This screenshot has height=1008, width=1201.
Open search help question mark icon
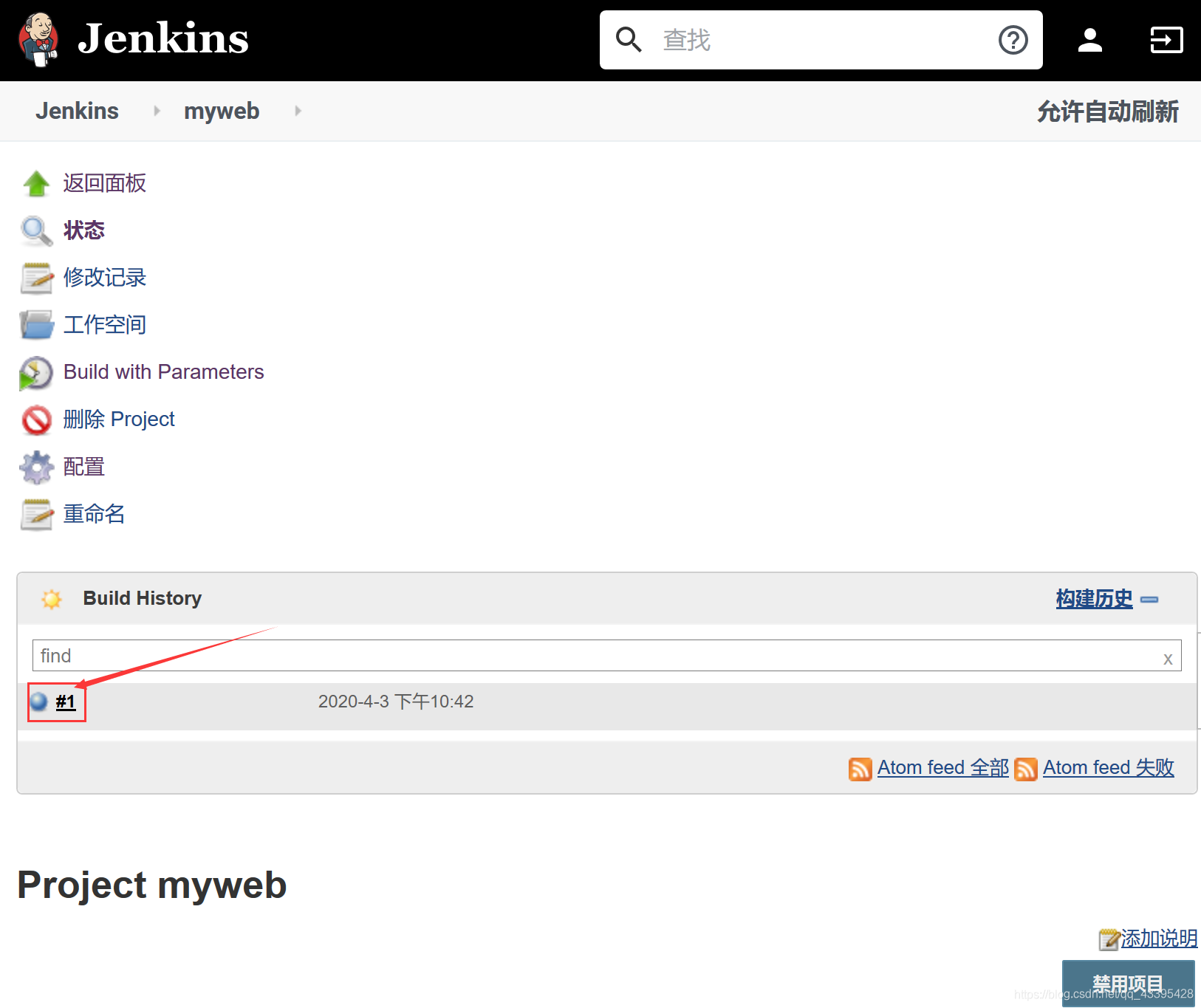(1013, 40)
